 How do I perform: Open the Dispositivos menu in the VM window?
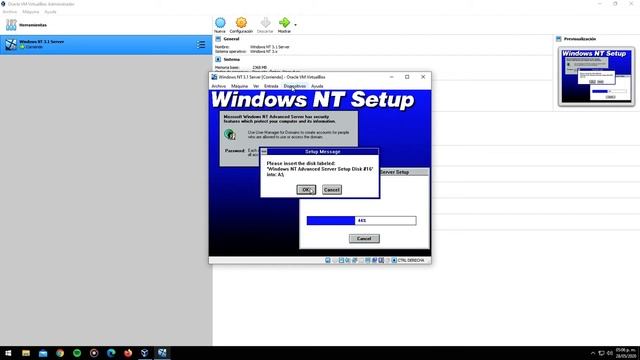pyautogui.click(x=295, y=86)
